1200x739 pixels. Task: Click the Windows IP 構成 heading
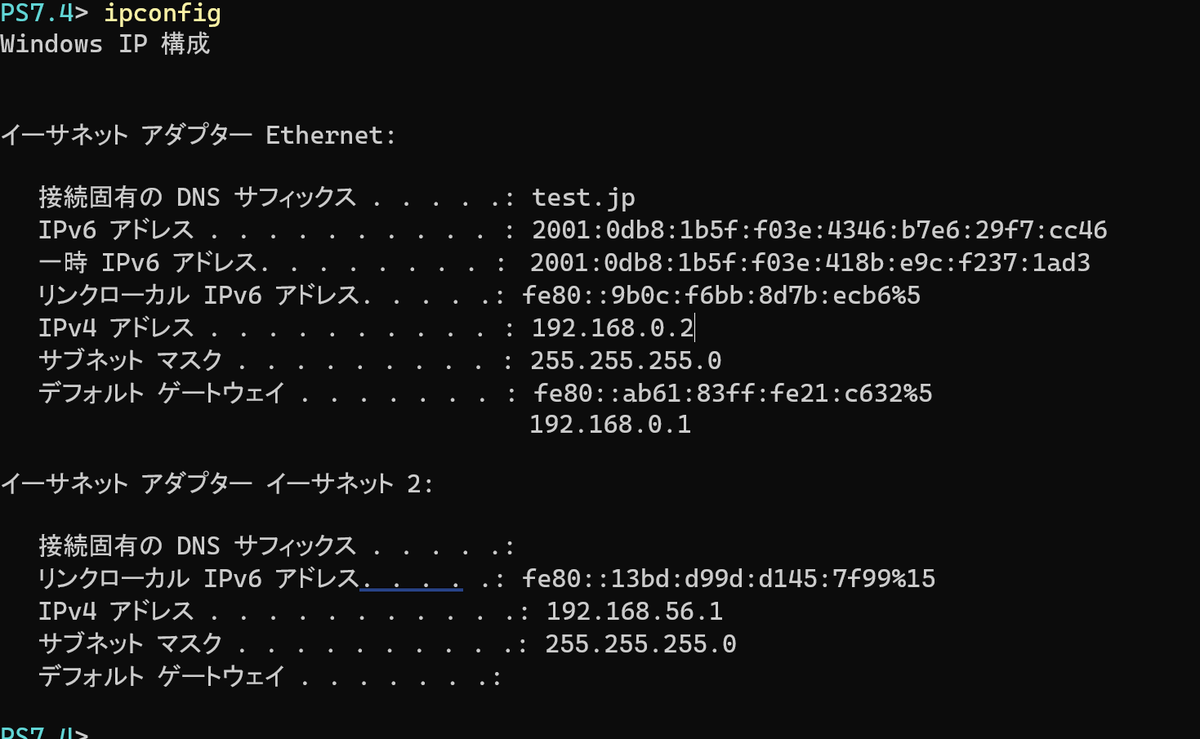pyautogui.click(x=105, y=44)
